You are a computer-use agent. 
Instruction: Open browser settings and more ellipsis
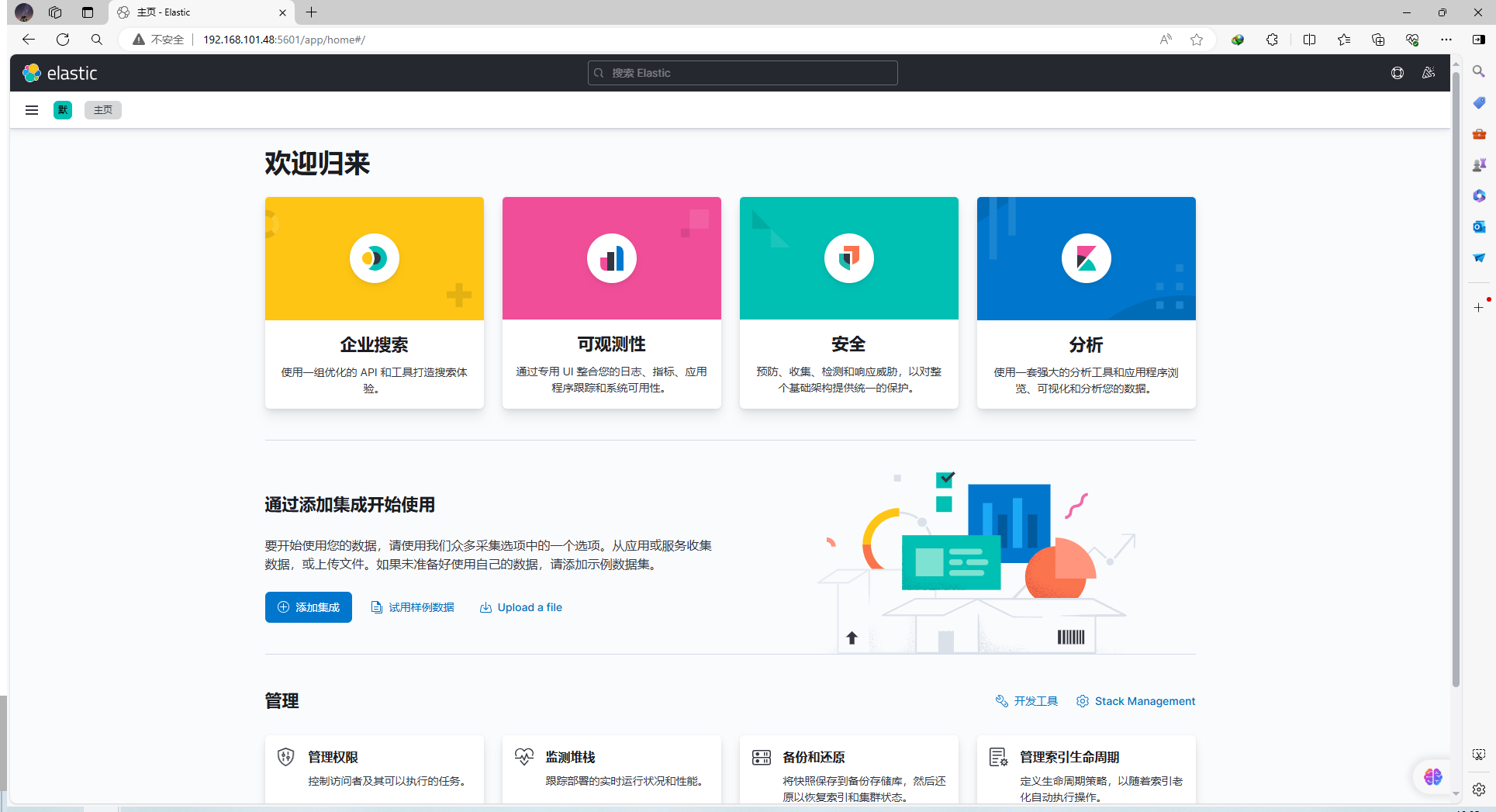tap(1446, 40)
